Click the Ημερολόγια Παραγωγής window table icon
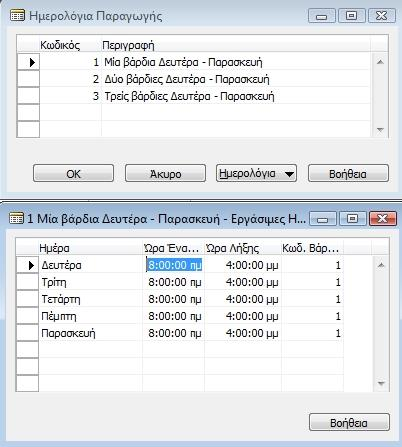The height and width of the screenshot is (447, 402). tap(17, 16)
